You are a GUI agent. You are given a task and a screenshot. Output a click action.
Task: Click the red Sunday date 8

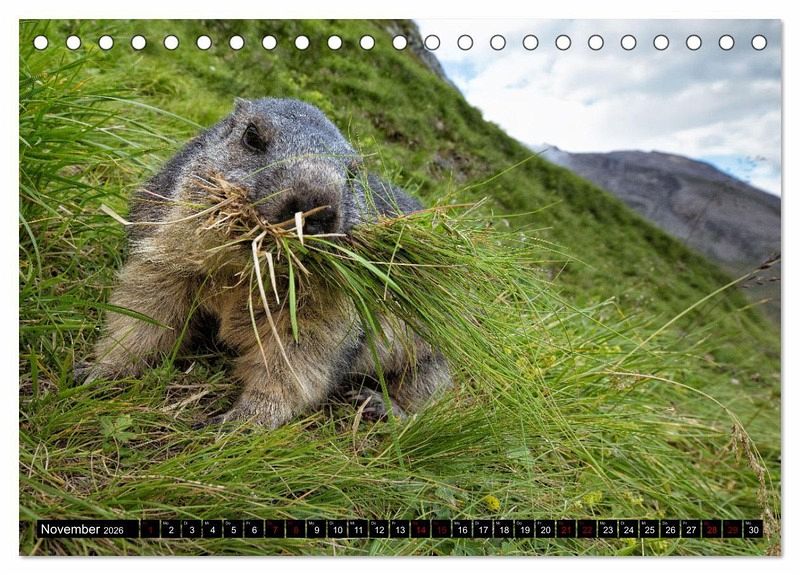pos(296,530)
